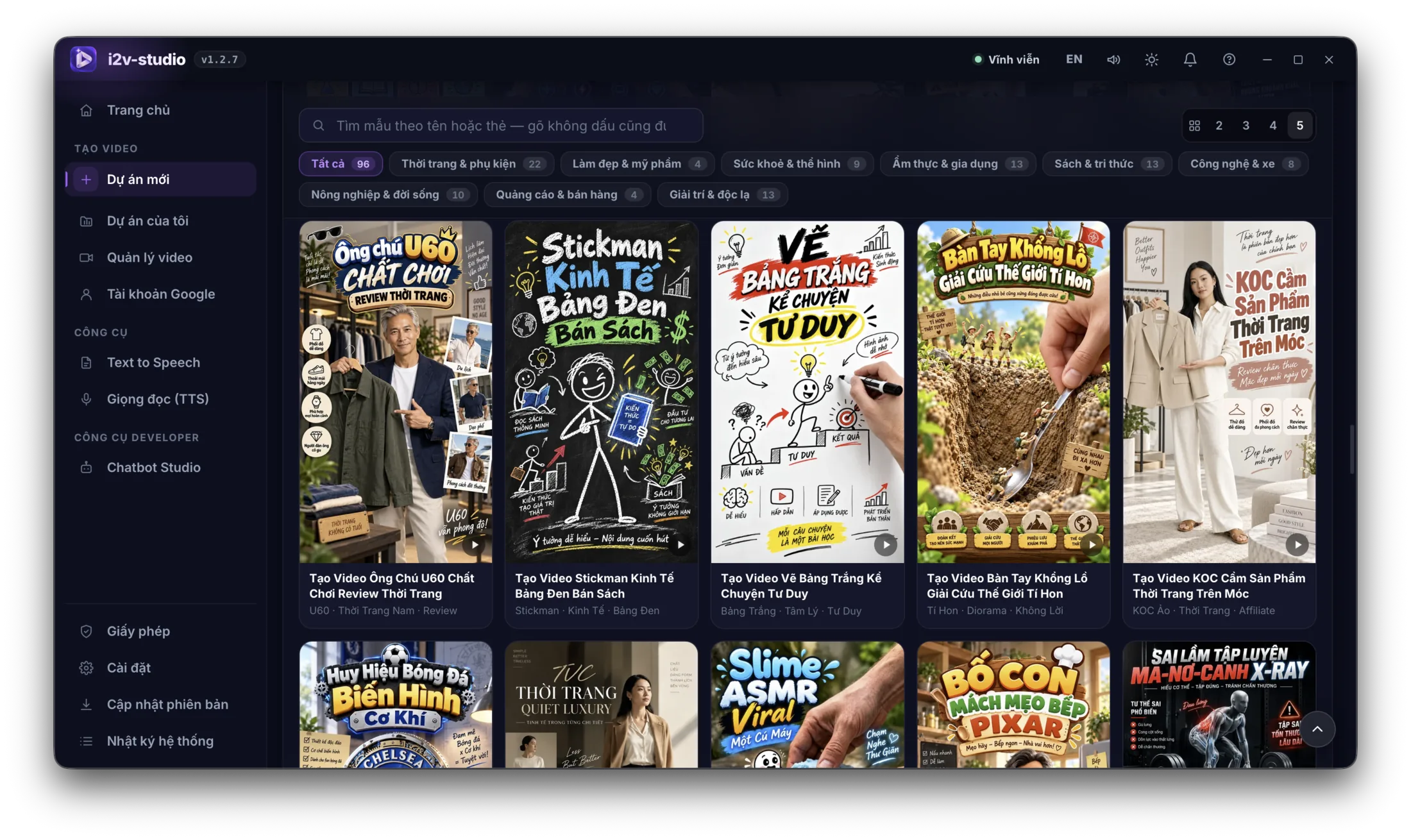Open Nhật ký hệ thống
Screen dimensions: 1411x840
click(x=160, y=741)
